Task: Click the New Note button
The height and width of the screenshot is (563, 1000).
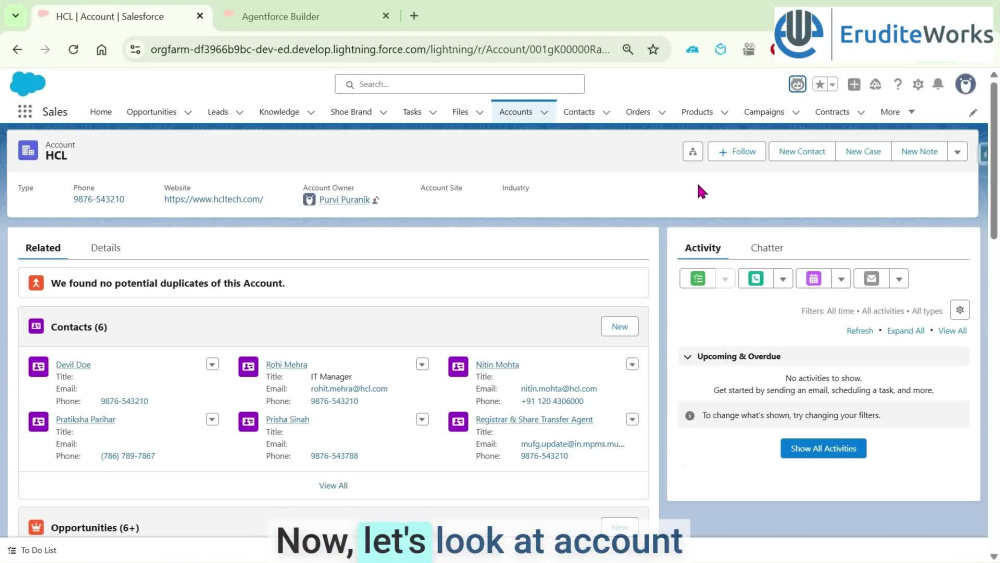Action: (x=919, y=152)
